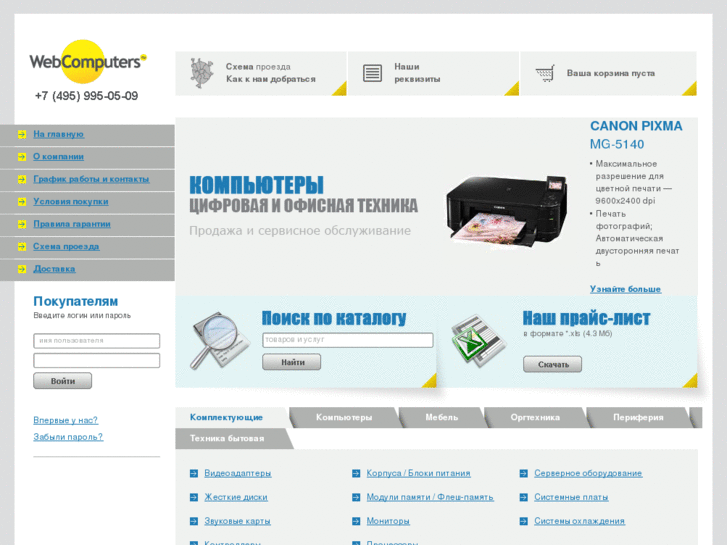Open Мониторы category link
The width and height of the screenshot is (727, 545).
[388, 521]
